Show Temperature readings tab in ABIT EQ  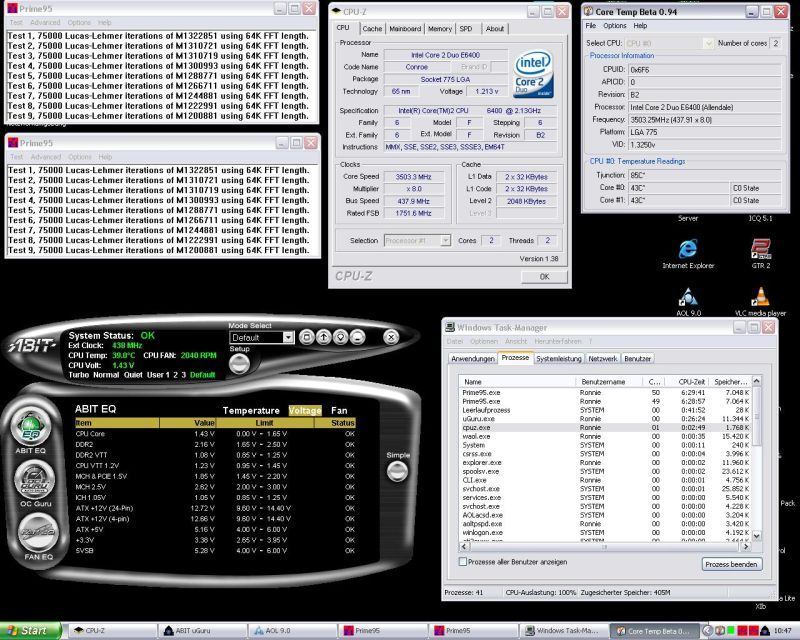pos(251,410)
